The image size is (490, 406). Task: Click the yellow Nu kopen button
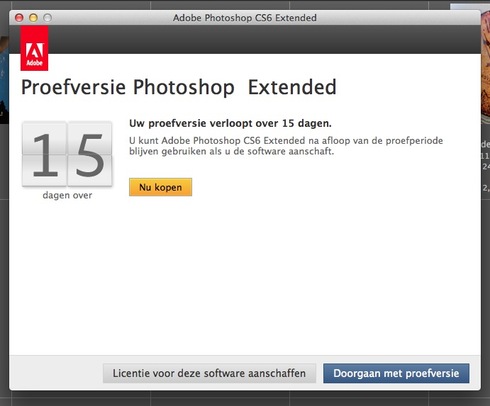coord(160,187)
